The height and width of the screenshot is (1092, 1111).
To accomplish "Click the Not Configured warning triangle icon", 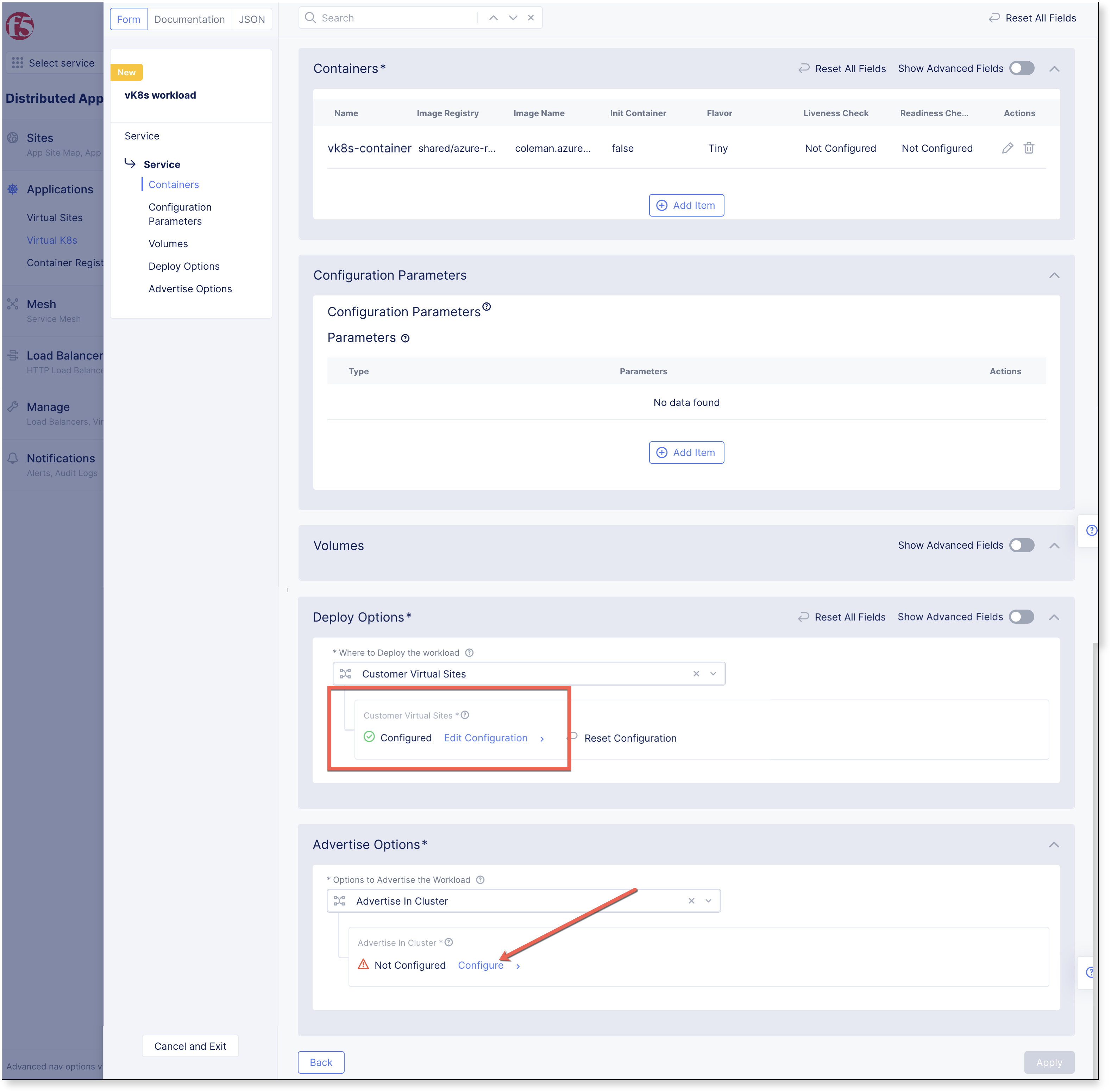I will [x=363, y=965].
